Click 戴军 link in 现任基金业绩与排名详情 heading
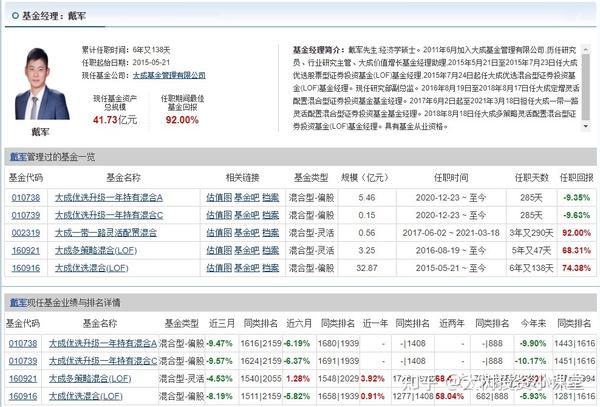 [18, 303]
